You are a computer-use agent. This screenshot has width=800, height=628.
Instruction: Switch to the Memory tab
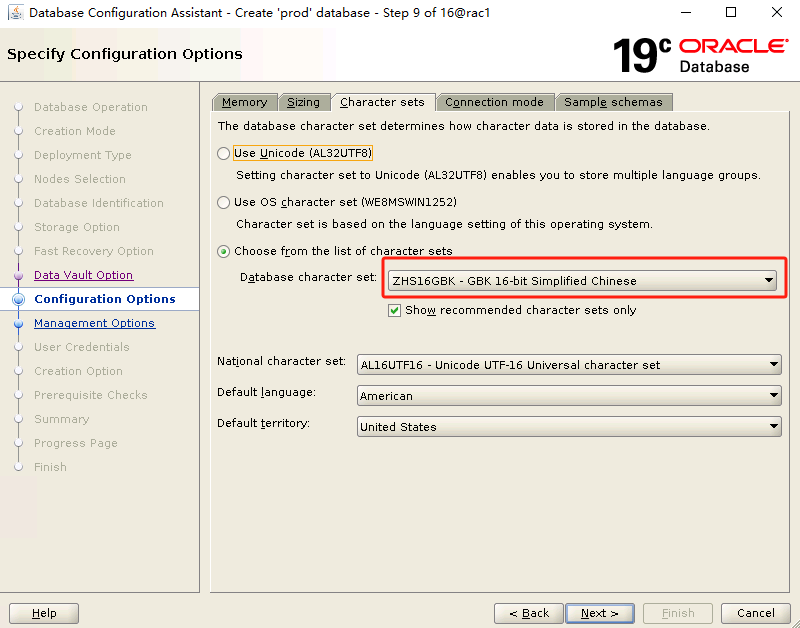coord(244,102)
